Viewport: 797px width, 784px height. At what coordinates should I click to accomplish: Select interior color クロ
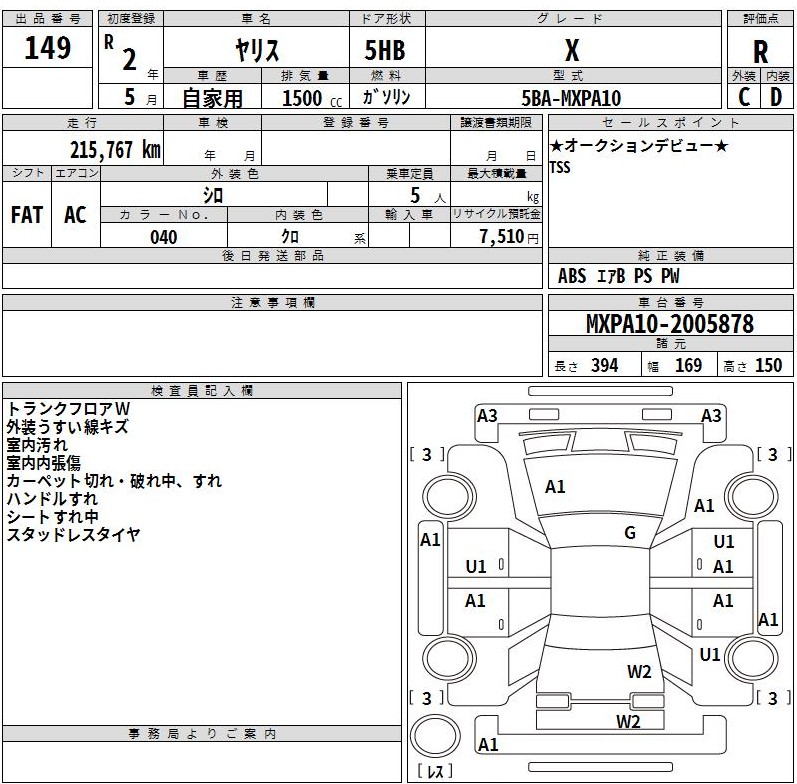point(290,236)
